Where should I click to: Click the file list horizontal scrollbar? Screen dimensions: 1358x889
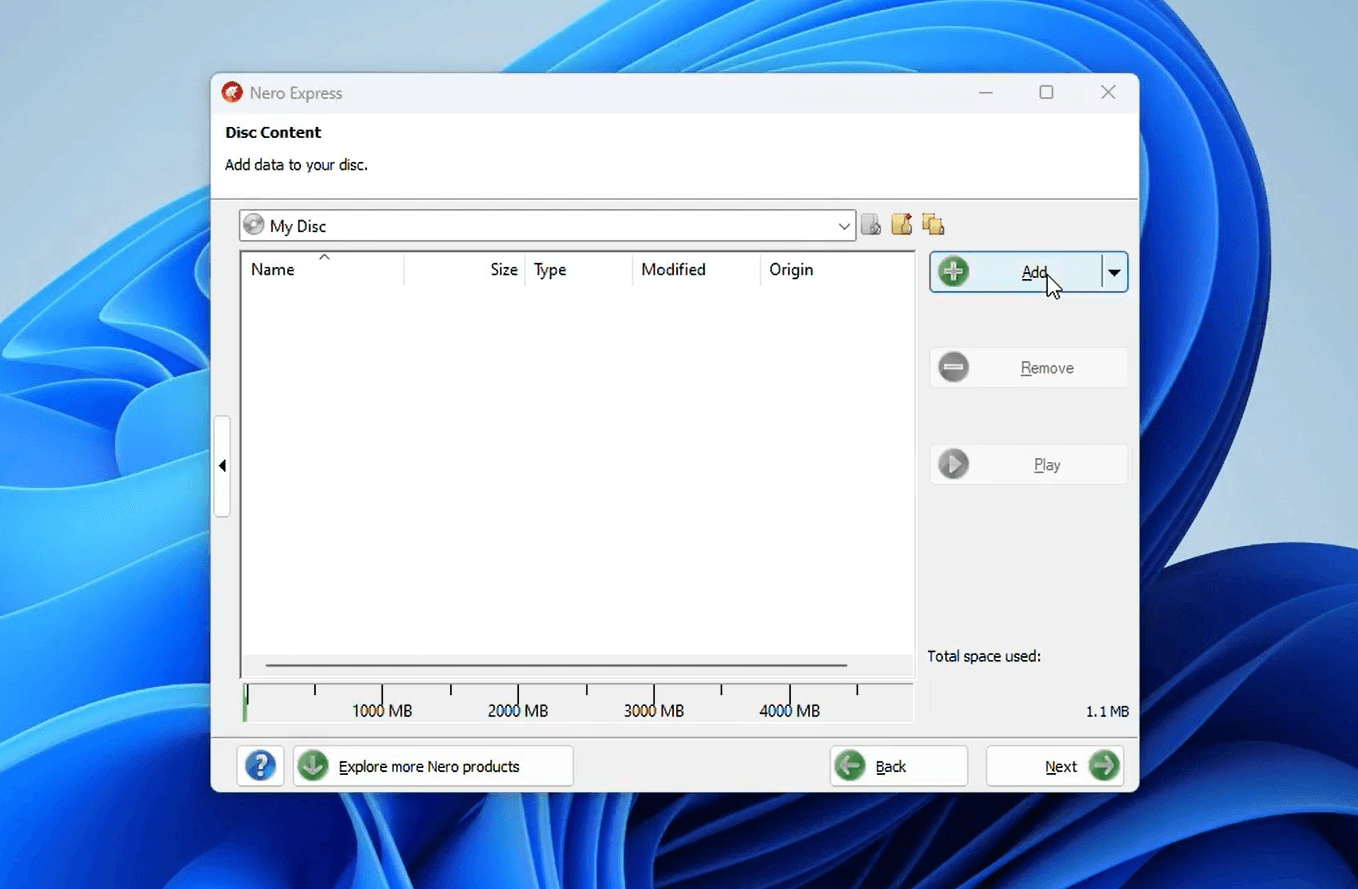point(556,665)
